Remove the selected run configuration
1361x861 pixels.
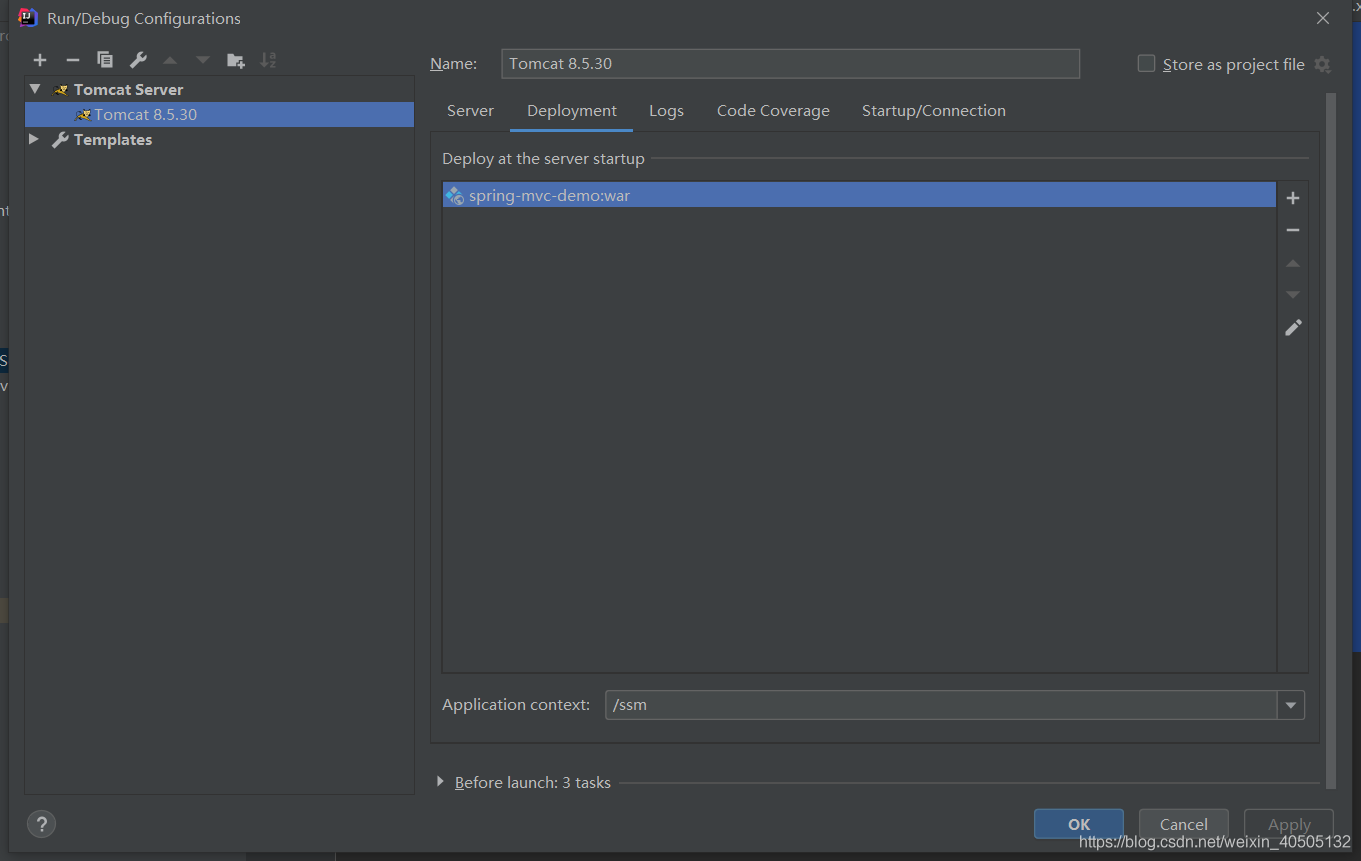pyautogui.click(x=72, y=60)
